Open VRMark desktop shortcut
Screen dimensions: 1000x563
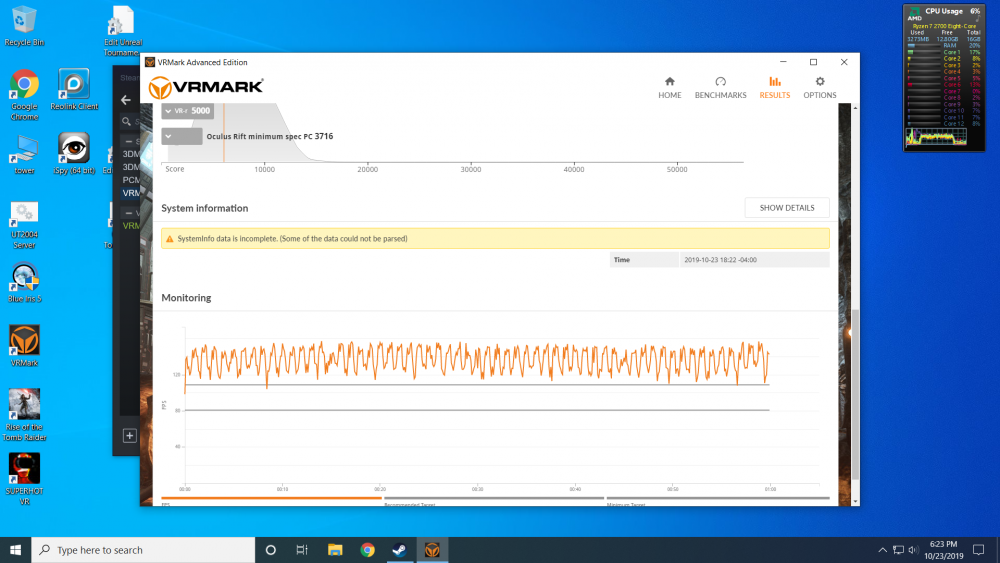click(x=24, y=346)
